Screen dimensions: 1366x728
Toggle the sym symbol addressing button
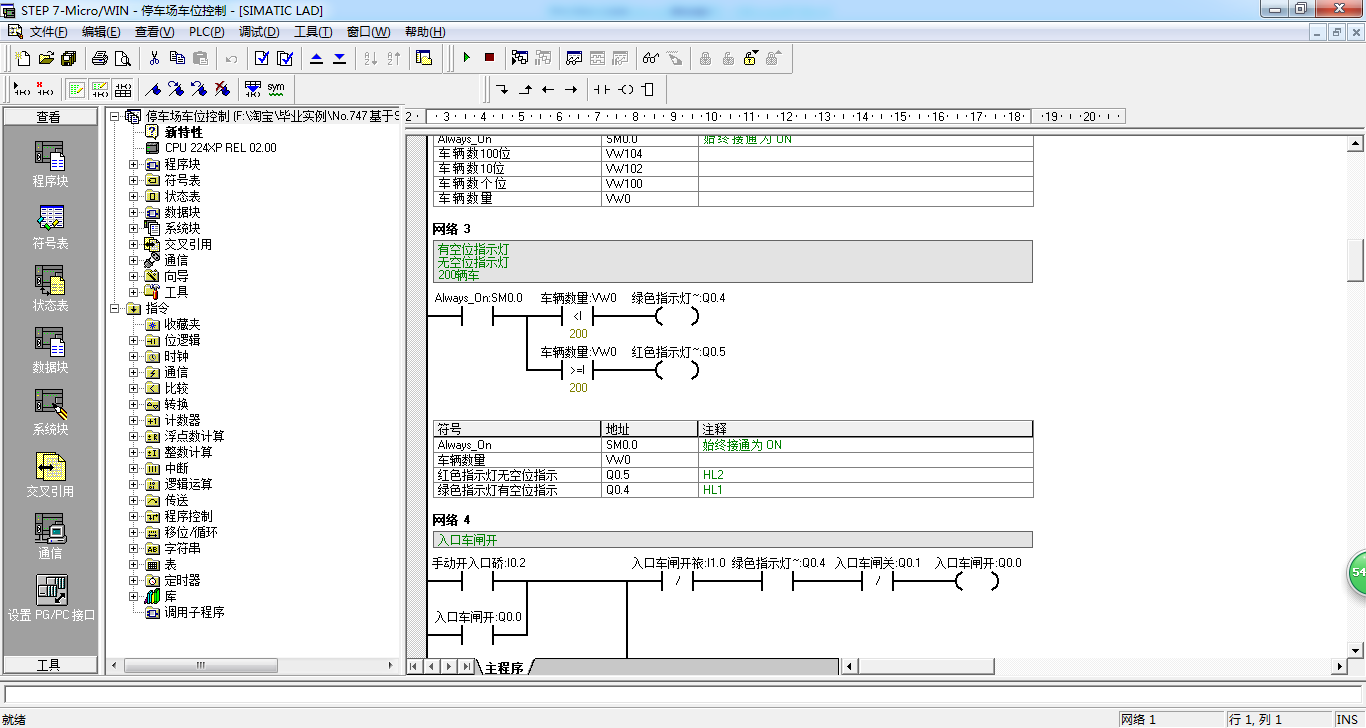click(x=276, y=89)
